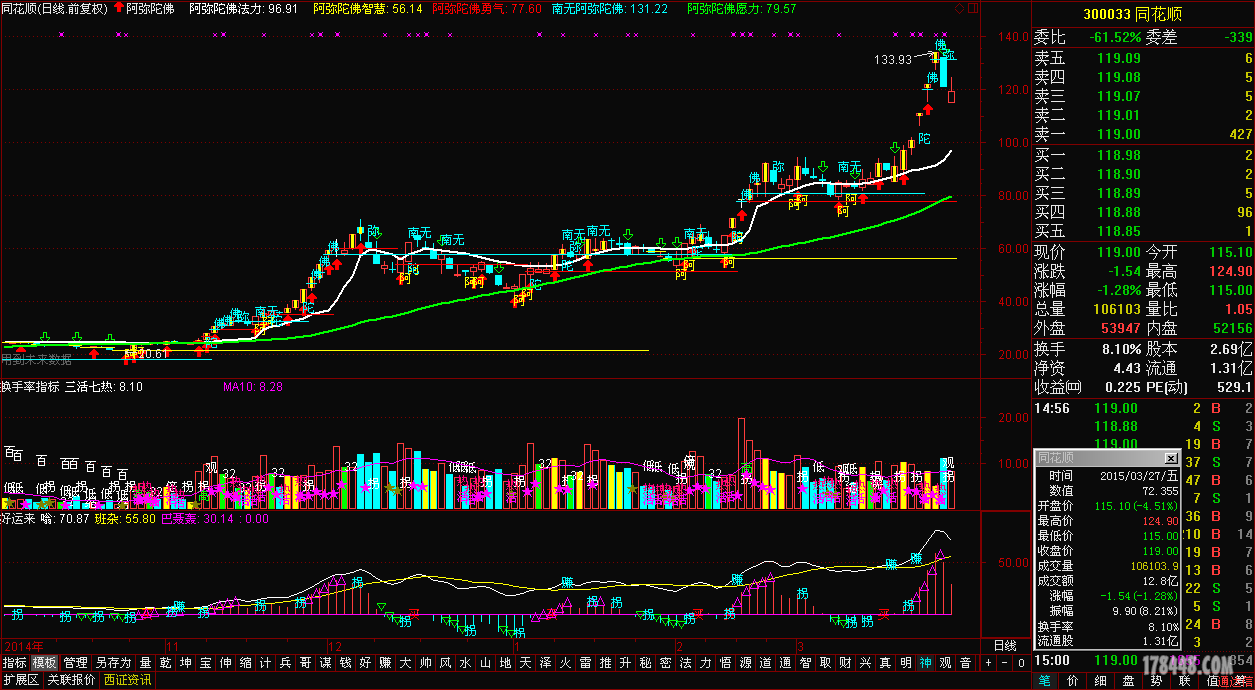1255x690 pixels.
Task: Select the 悟 template button
Action: (x=725, y=662)
